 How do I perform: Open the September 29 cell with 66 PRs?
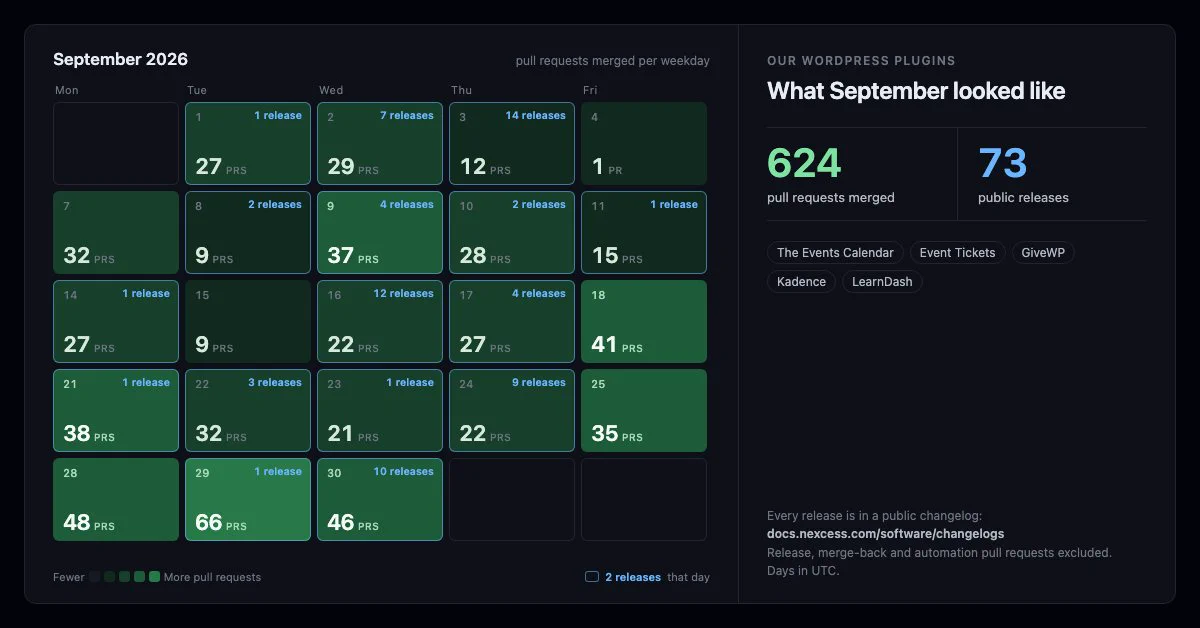point(248,500)
